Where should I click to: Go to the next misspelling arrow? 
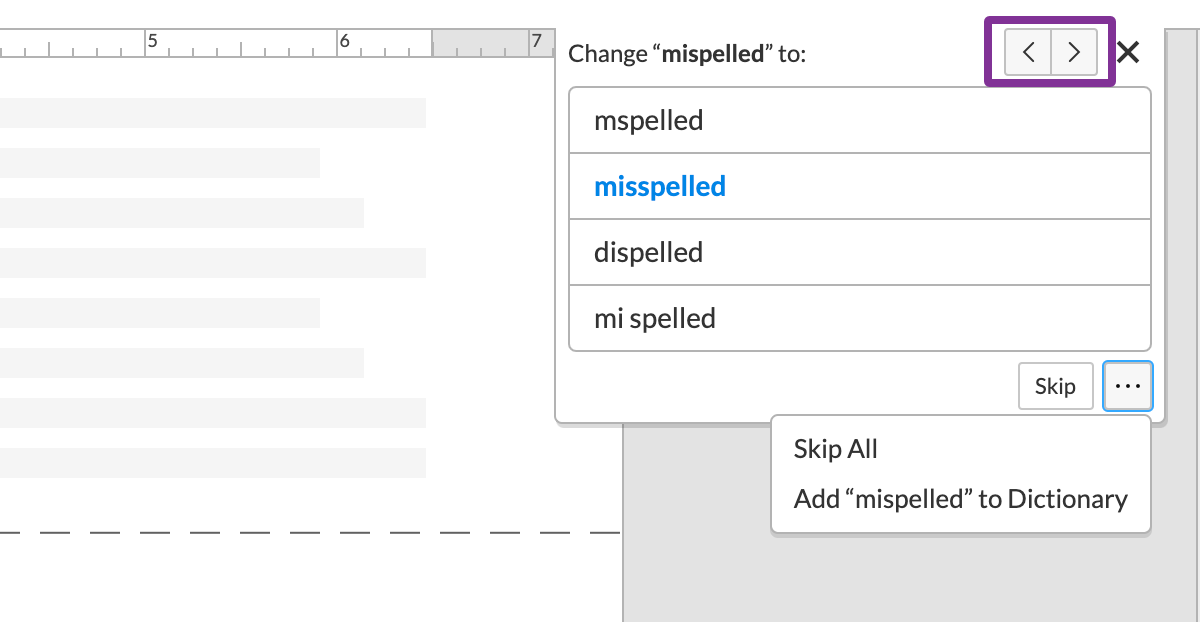1074,53
